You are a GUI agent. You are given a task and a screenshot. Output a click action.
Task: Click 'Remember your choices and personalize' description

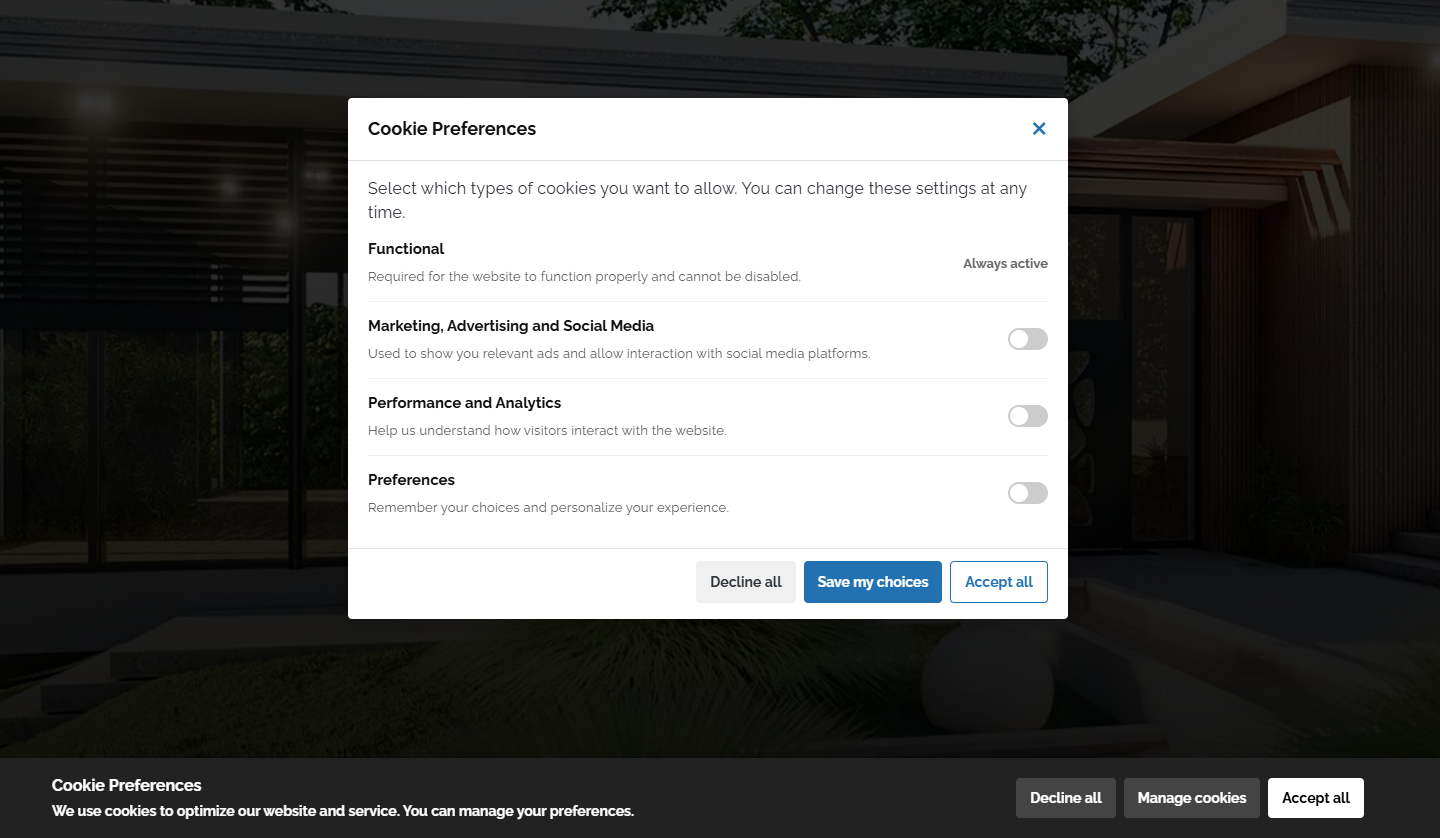pos(548,508)
